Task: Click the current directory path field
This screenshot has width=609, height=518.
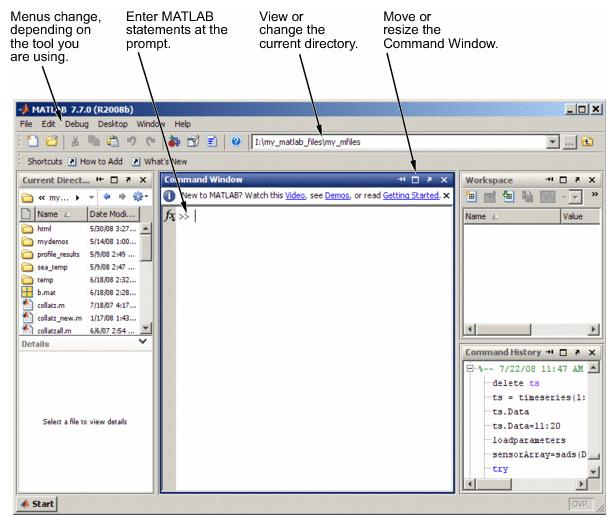Action: [x=399, y=142]
